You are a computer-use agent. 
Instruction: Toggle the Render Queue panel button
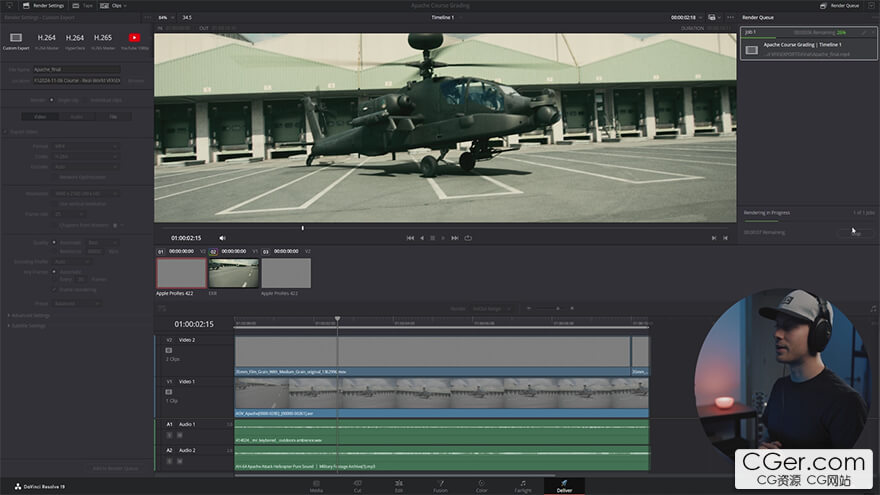click(838, 5)
